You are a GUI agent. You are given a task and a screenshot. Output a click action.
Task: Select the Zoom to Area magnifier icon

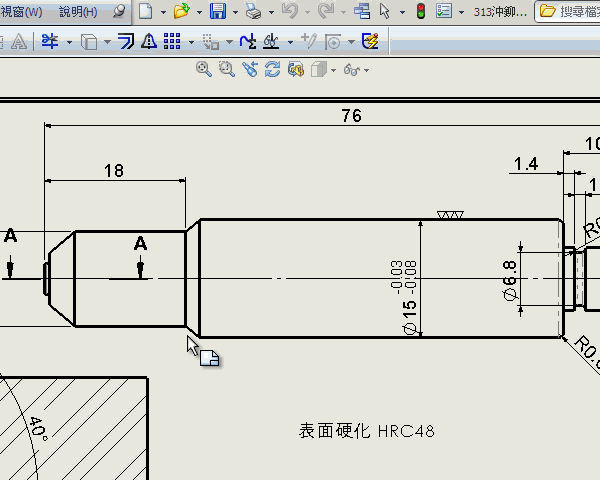coord(227,69)
